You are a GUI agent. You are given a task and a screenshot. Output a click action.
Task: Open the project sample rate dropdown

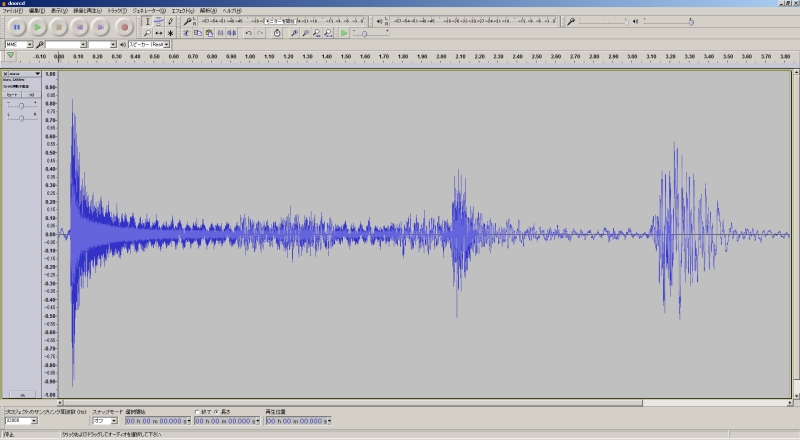point(21,421)
